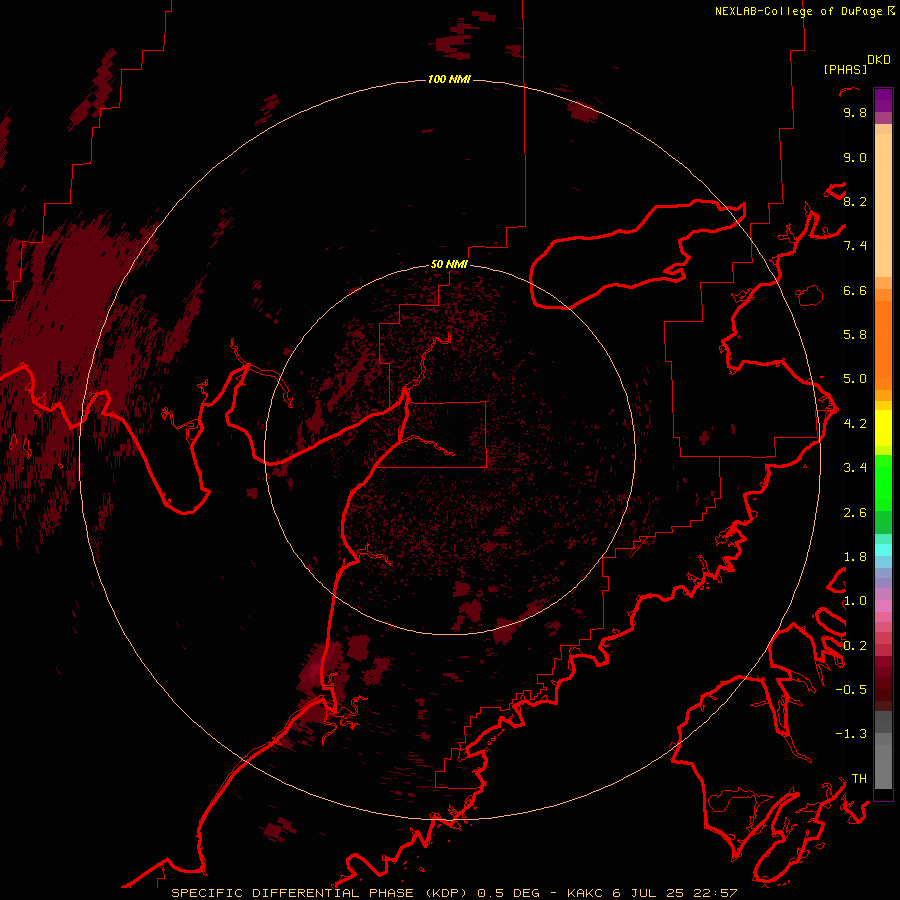Click the 9.8 value on color scale
This screenshot has width=900, height=900.
coord(855,113)
